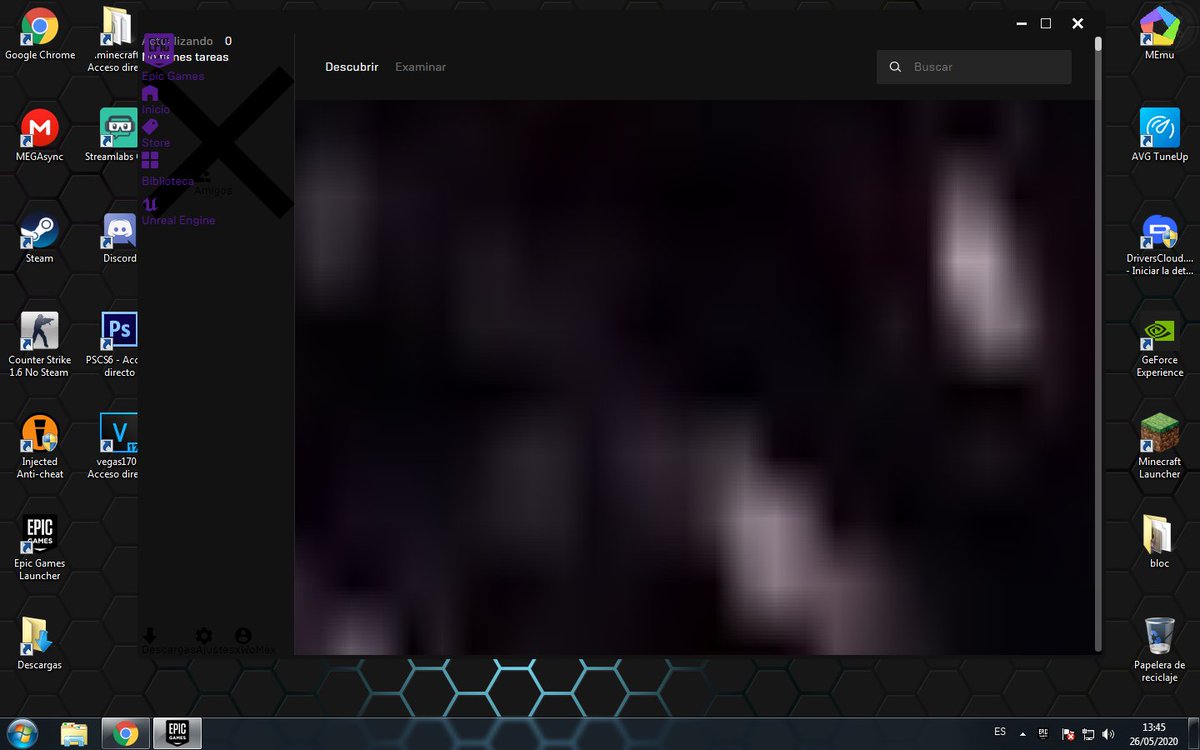The image size is (1200, 750).
Task: Maximize the Epic Games Launcher window
Action: pyautogui.click(x=1046, y=23)
